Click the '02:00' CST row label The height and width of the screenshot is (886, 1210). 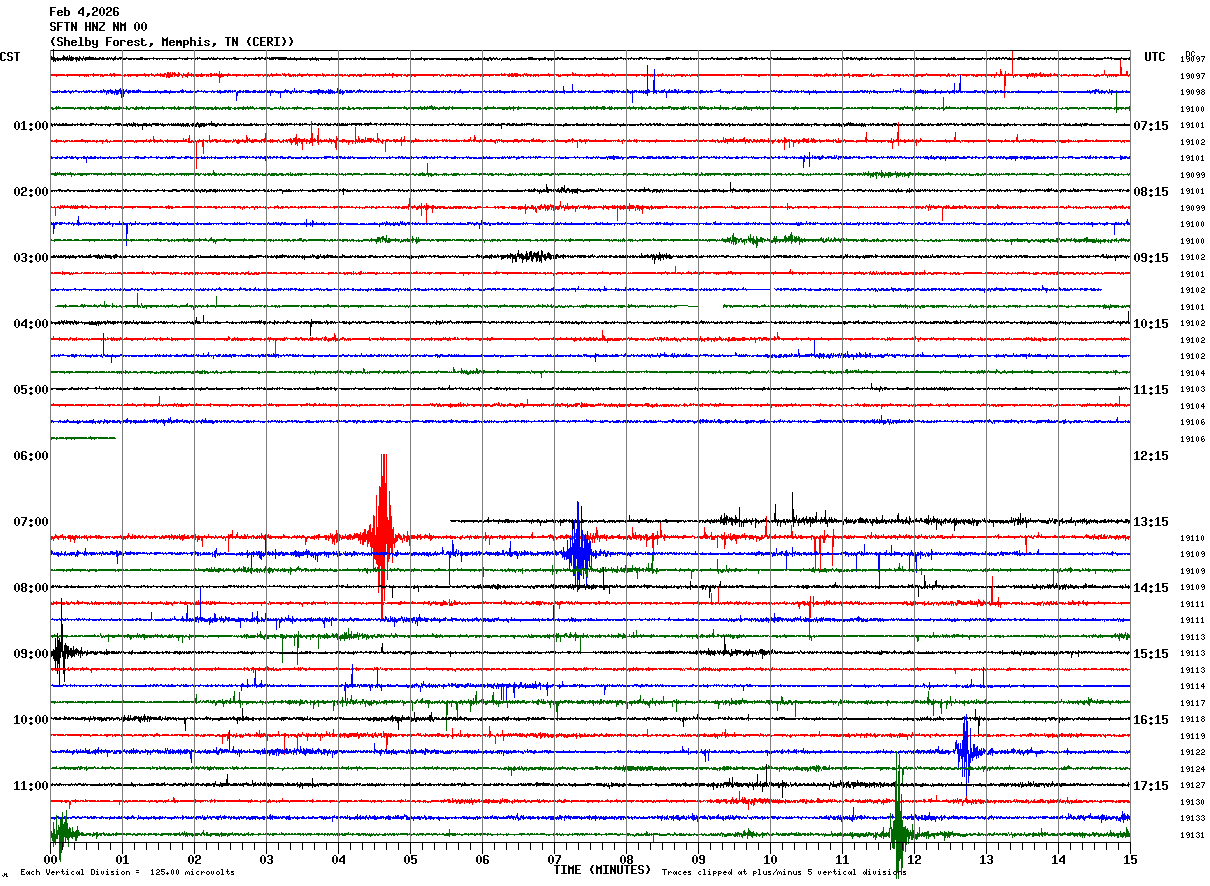click(31, 192)
